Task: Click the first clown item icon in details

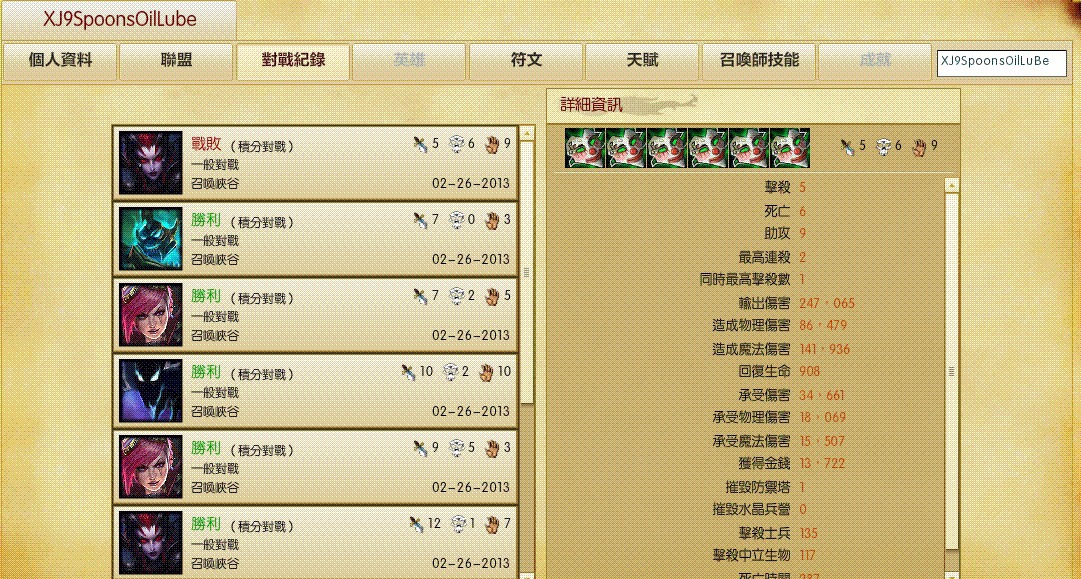Action: click(585, 148)
